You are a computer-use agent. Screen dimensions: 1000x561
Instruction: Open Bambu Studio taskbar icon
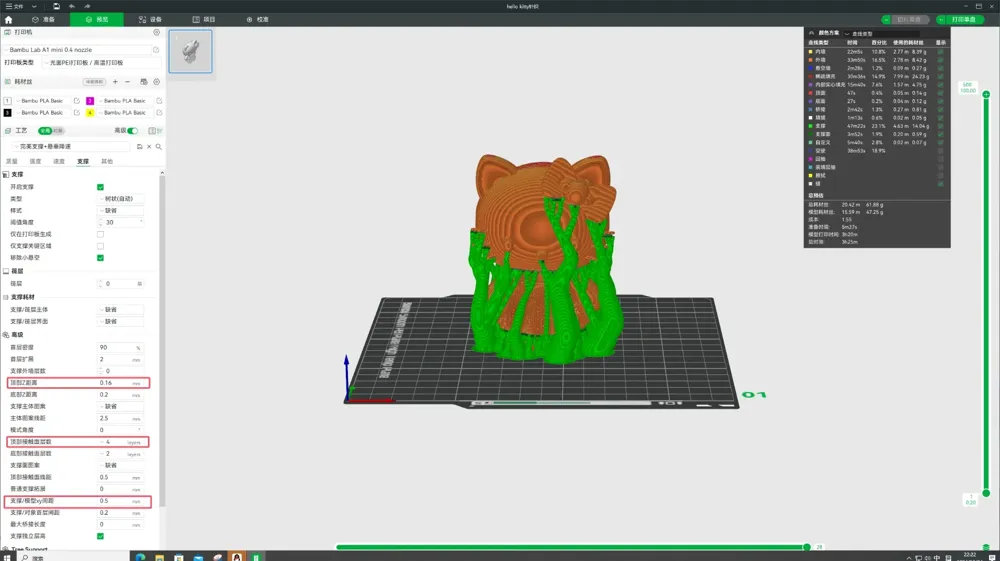pyautogui.click(x=256, y=557)
